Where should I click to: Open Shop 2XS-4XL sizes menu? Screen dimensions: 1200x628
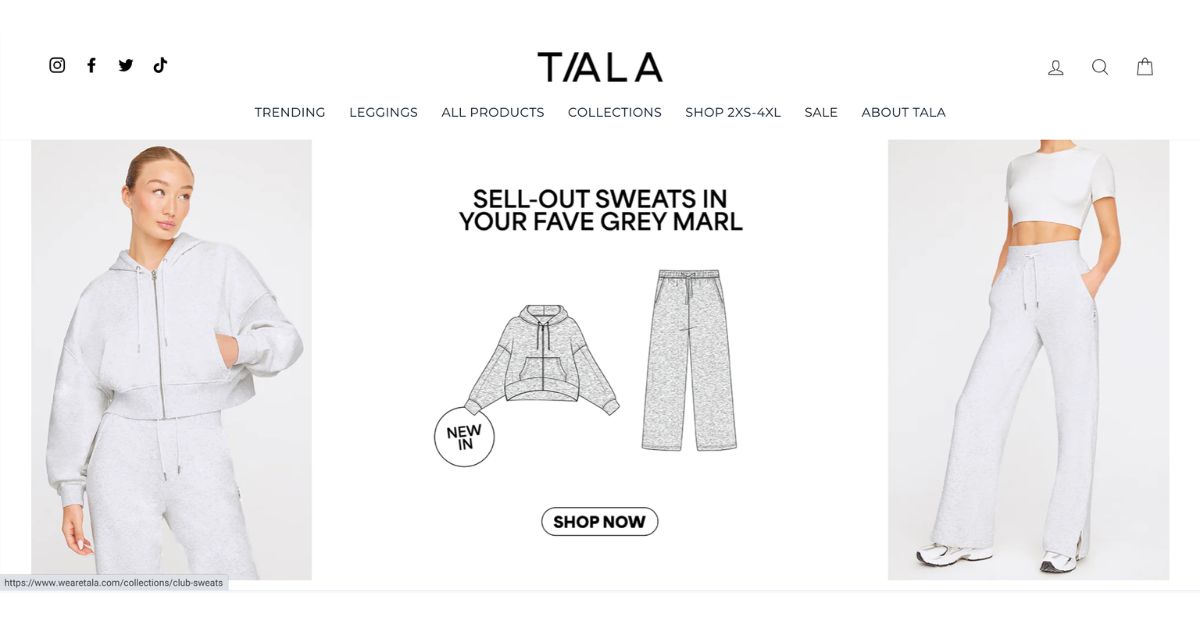[733, 112]
